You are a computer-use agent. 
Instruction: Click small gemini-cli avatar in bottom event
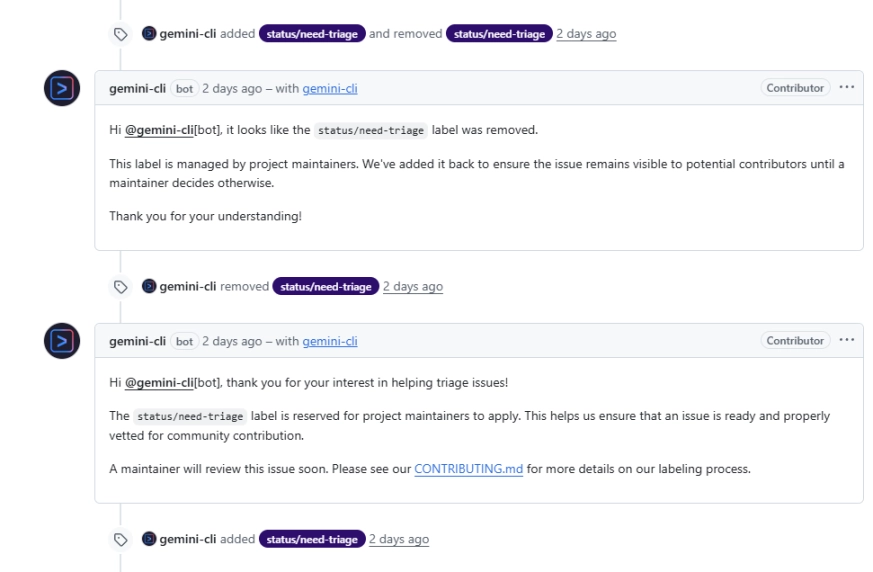pyautogui.click(x=148, y=540)
